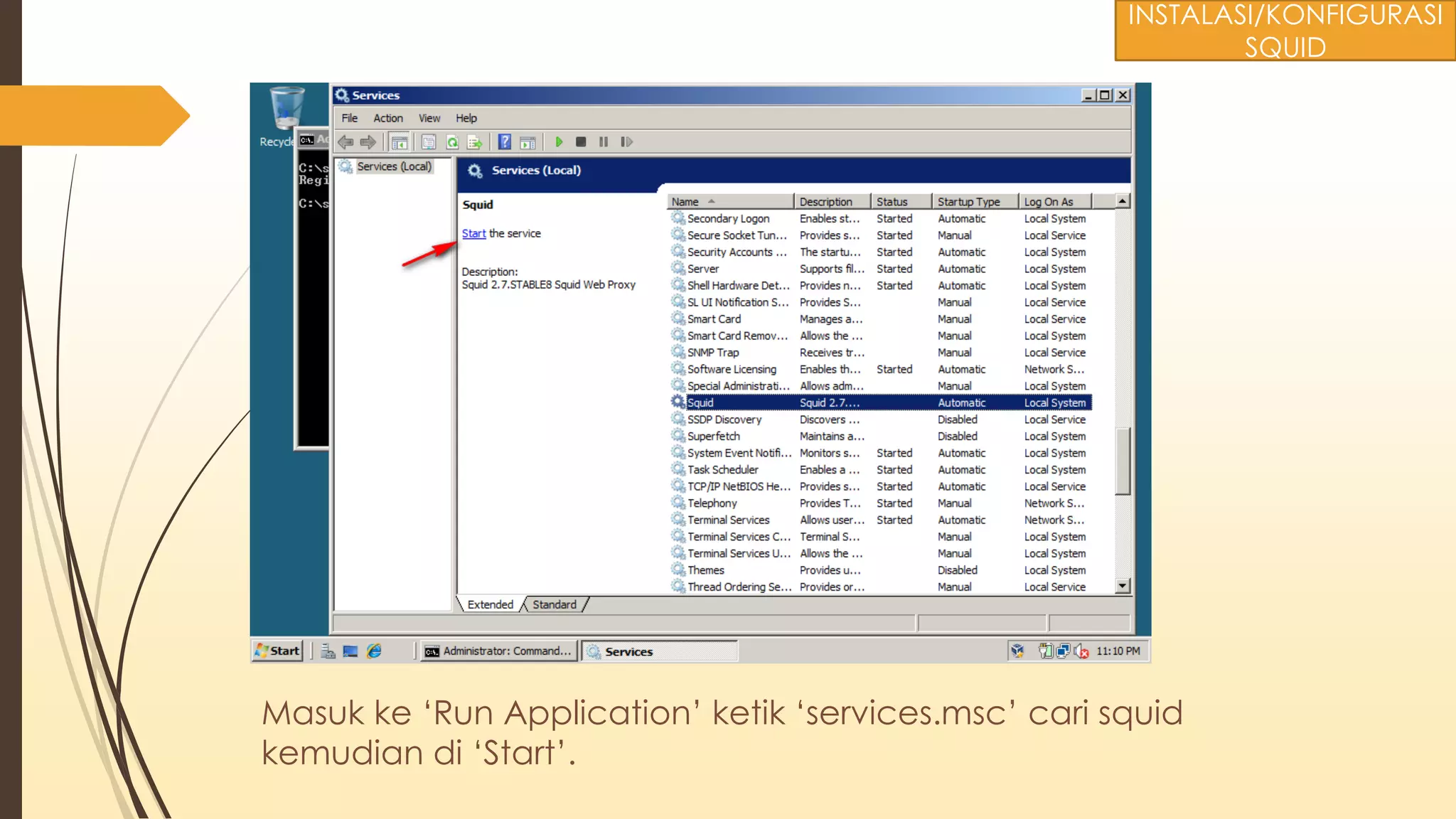Select the Terminal Services row
The image size is (1456, 819).
(880, 520)
